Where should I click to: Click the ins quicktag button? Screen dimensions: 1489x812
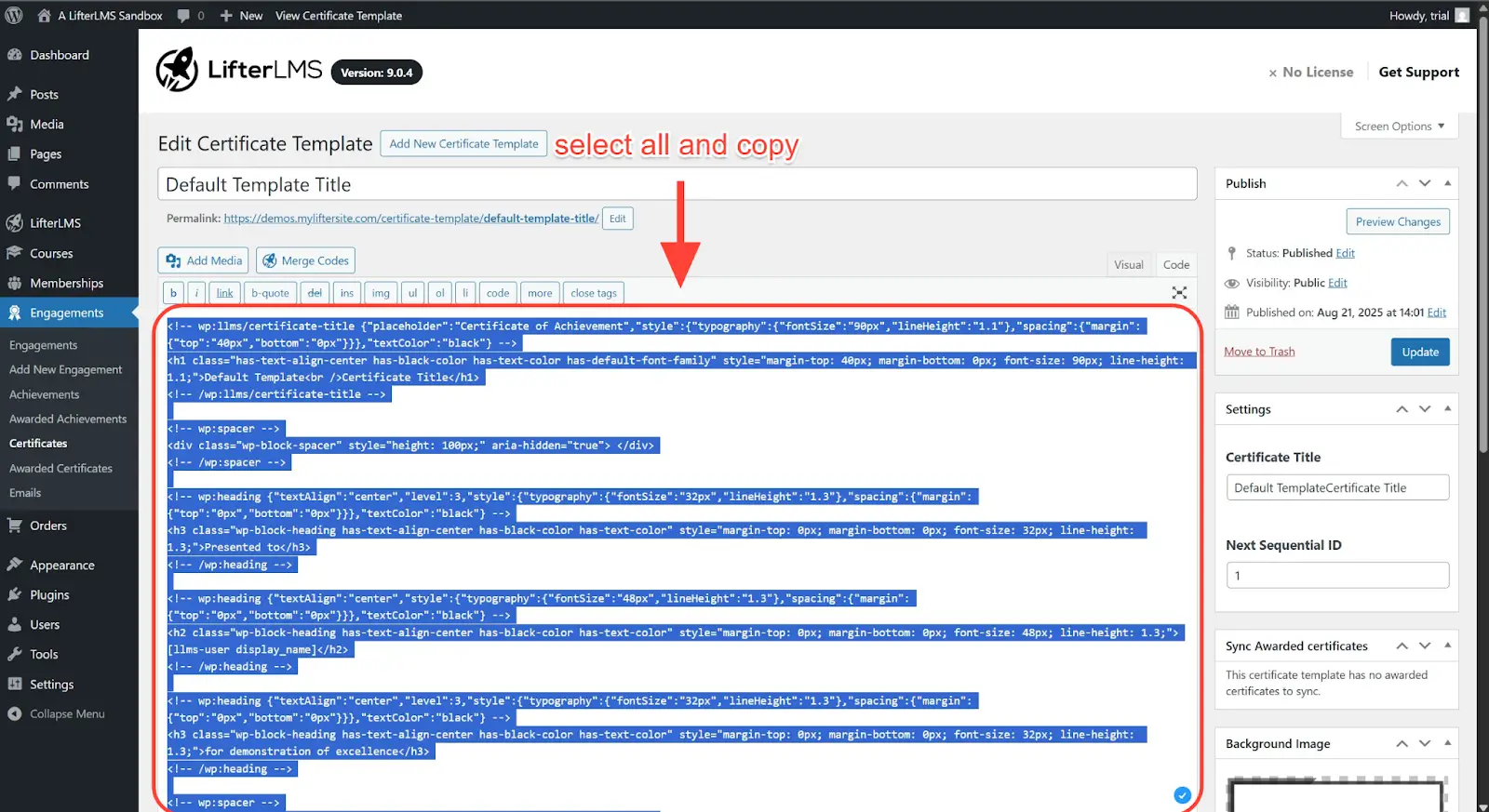[347, 293]
